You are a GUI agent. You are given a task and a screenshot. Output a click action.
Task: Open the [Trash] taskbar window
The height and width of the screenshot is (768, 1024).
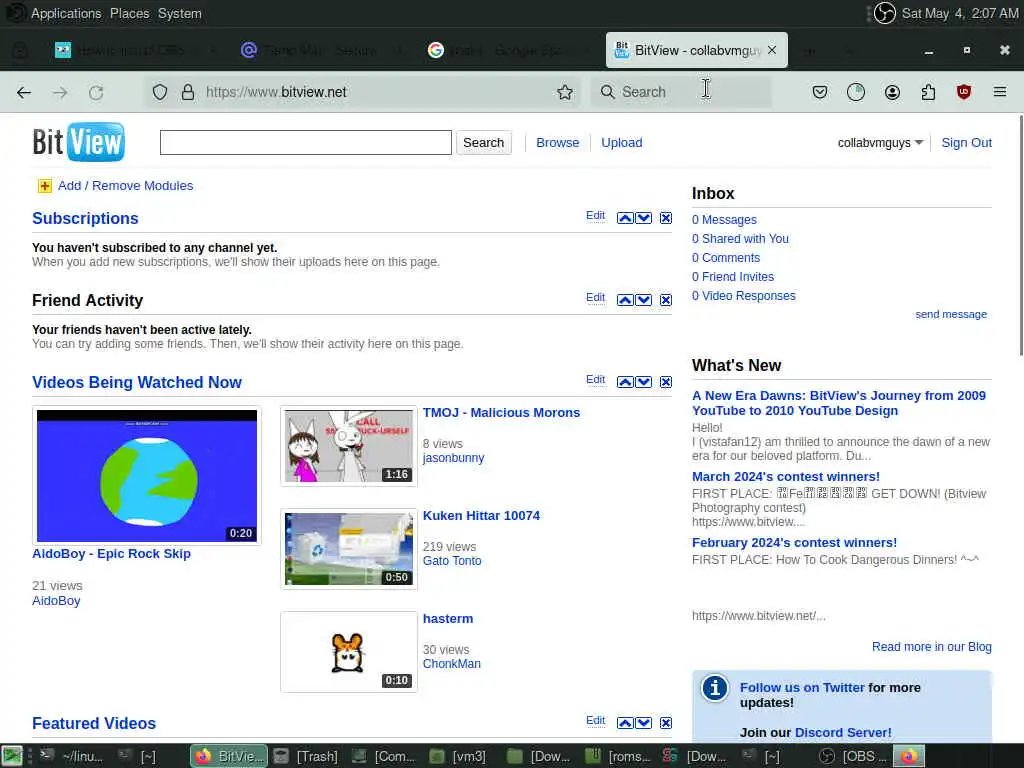(x=307, y=756)
